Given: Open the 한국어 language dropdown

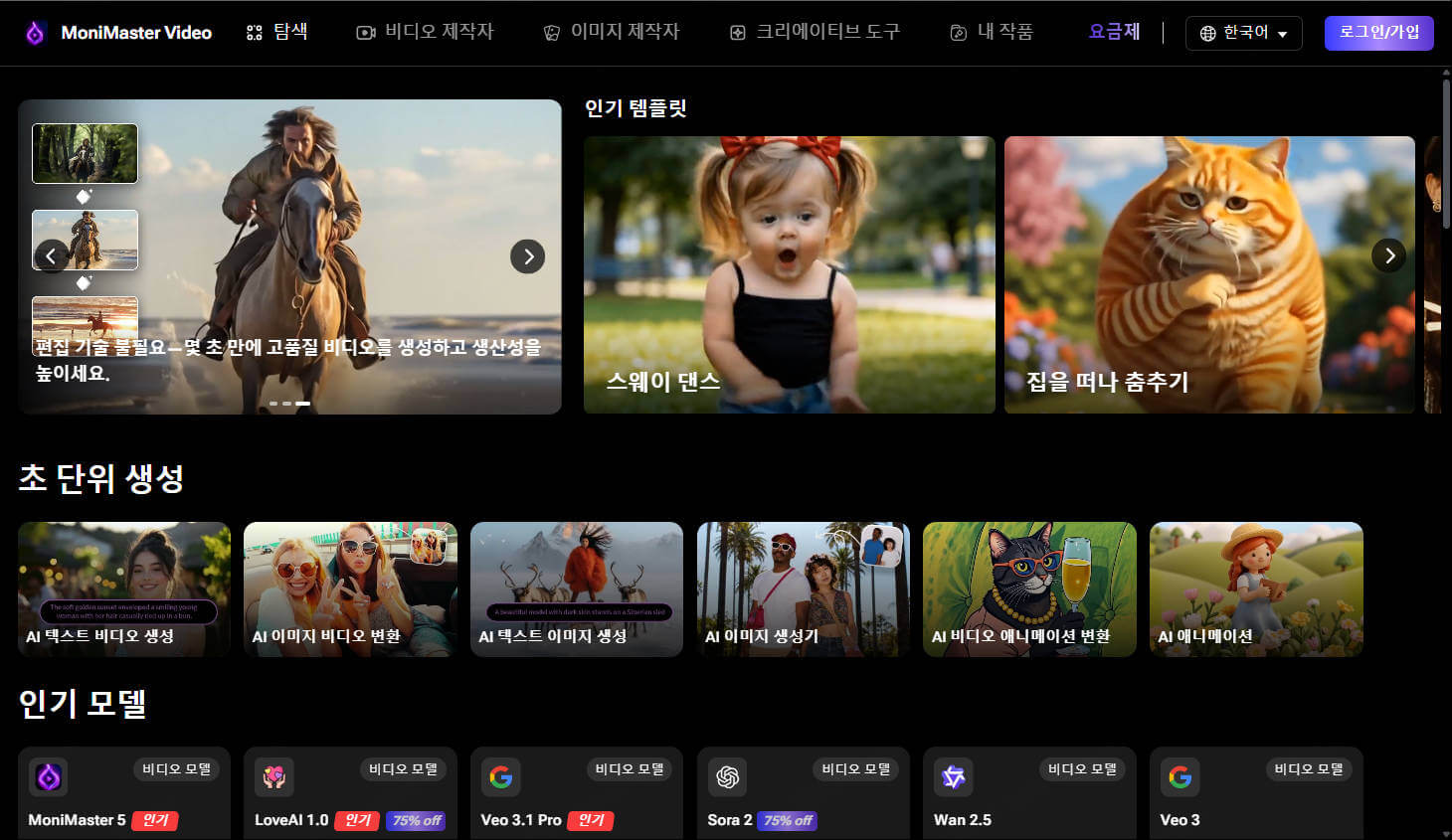Looking at the screenshot, I should [x=1243, y=32].
